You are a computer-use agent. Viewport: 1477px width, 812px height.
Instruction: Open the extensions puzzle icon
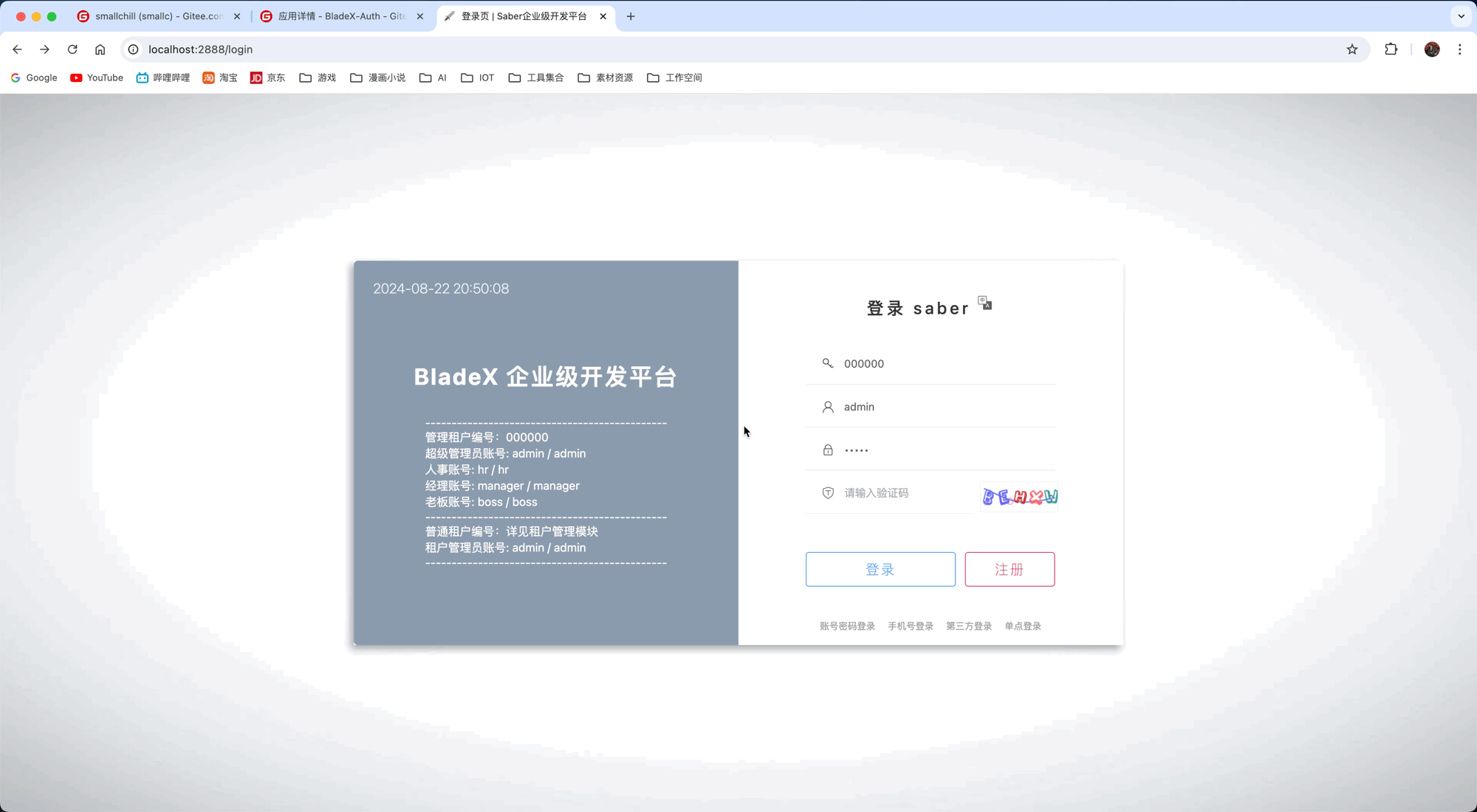(x=1391, y=49)
